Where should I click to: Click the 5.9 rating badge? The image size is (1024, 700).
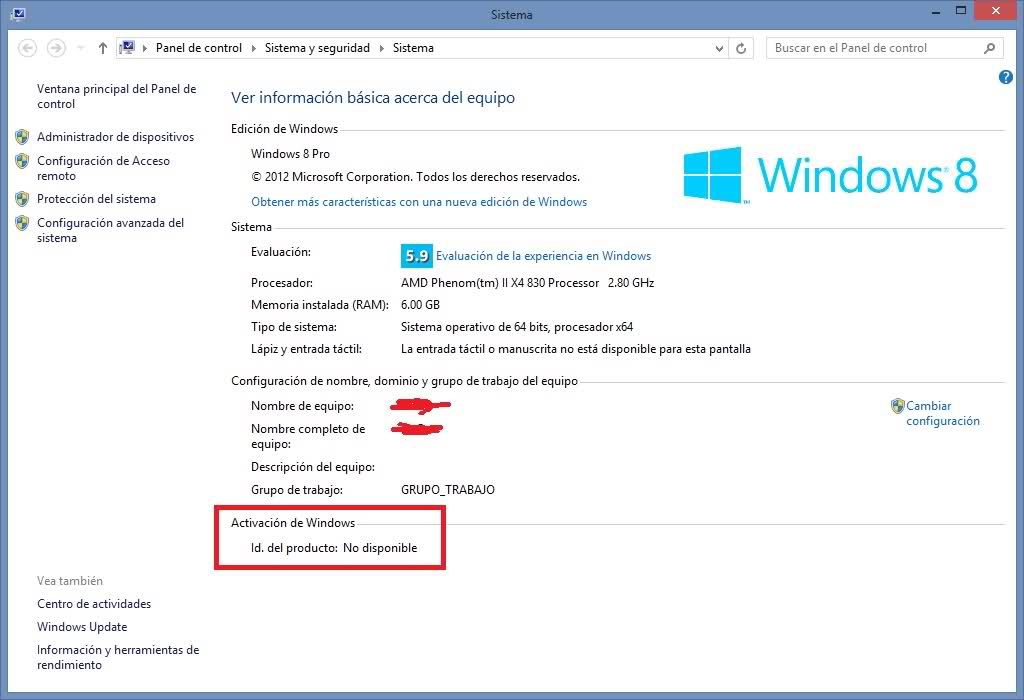click(417, 256)
